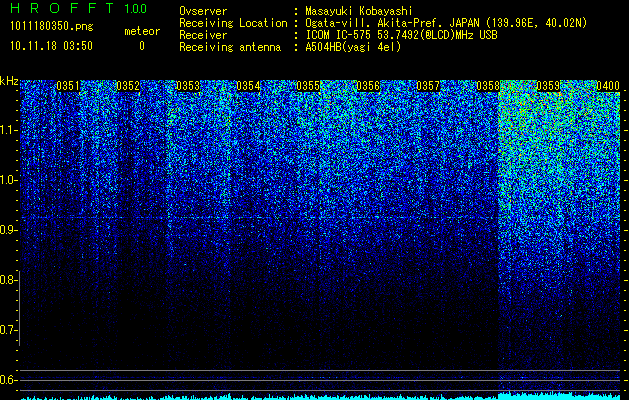This screenshot has width=629, height=400.
Task: Click the 0355 time marker
Action: coord(308,86)
